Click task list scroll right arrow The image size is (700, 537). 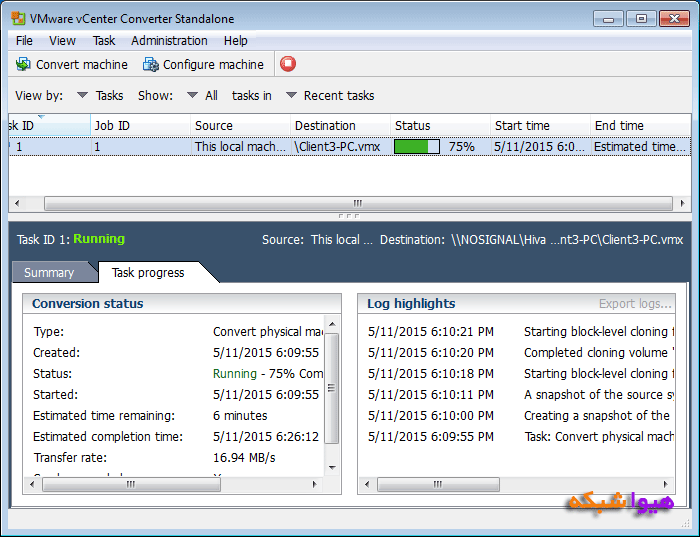pos(682,204)
